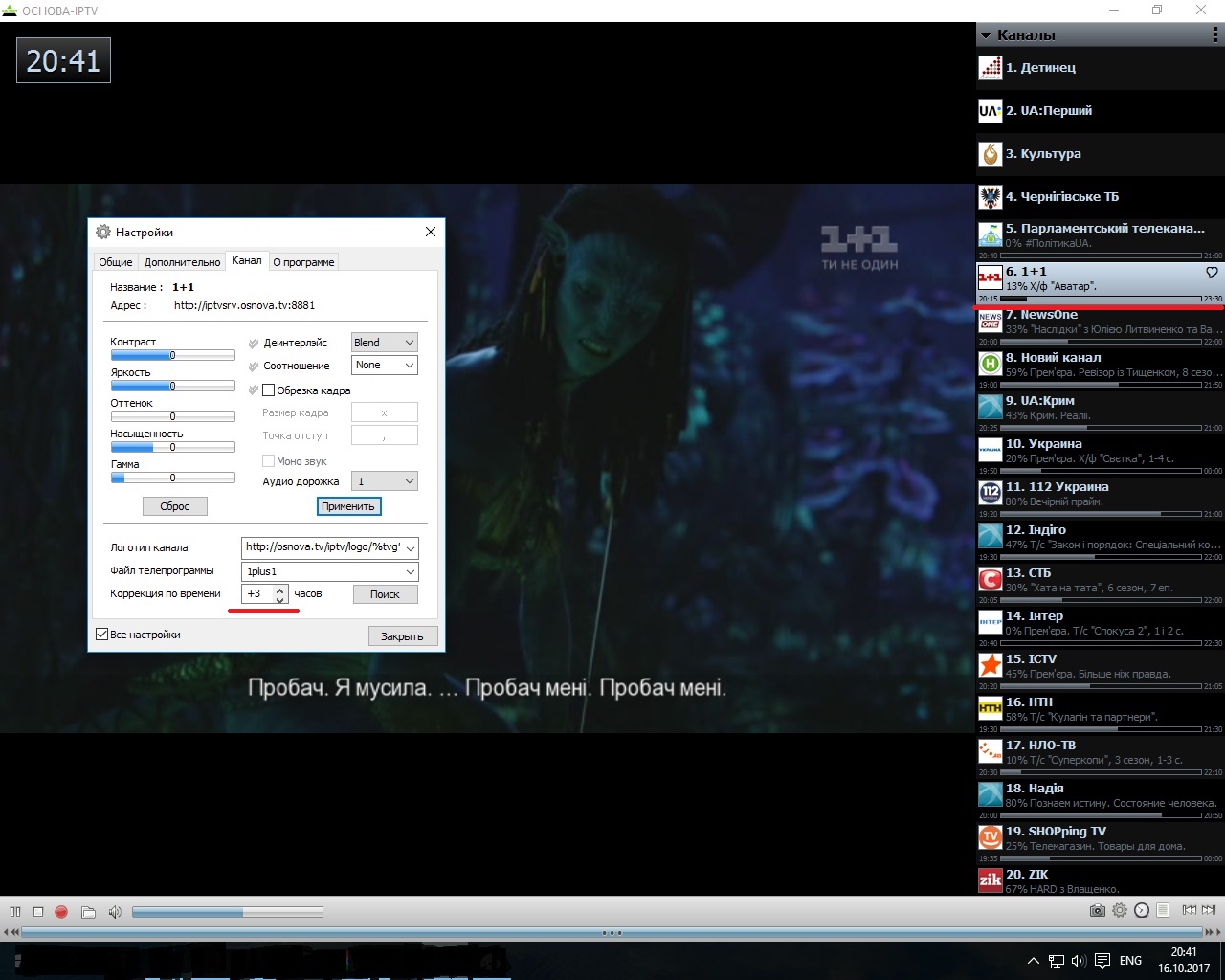Open settings via the toolbar gear icon
The image size is (1225, 980).
(1119, 910)
